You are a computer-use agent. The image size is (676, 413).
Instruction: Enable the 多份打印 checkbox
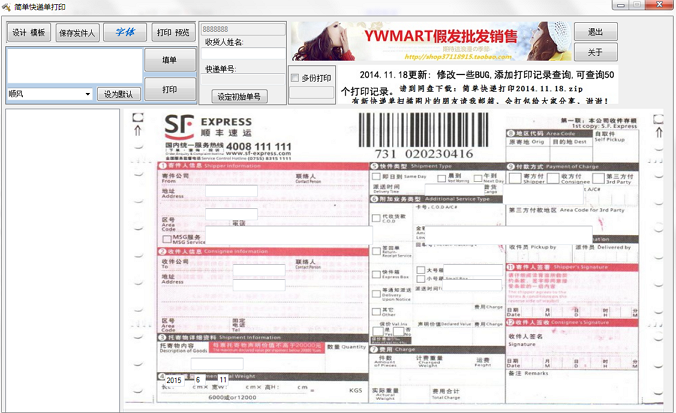pos(295,78)
